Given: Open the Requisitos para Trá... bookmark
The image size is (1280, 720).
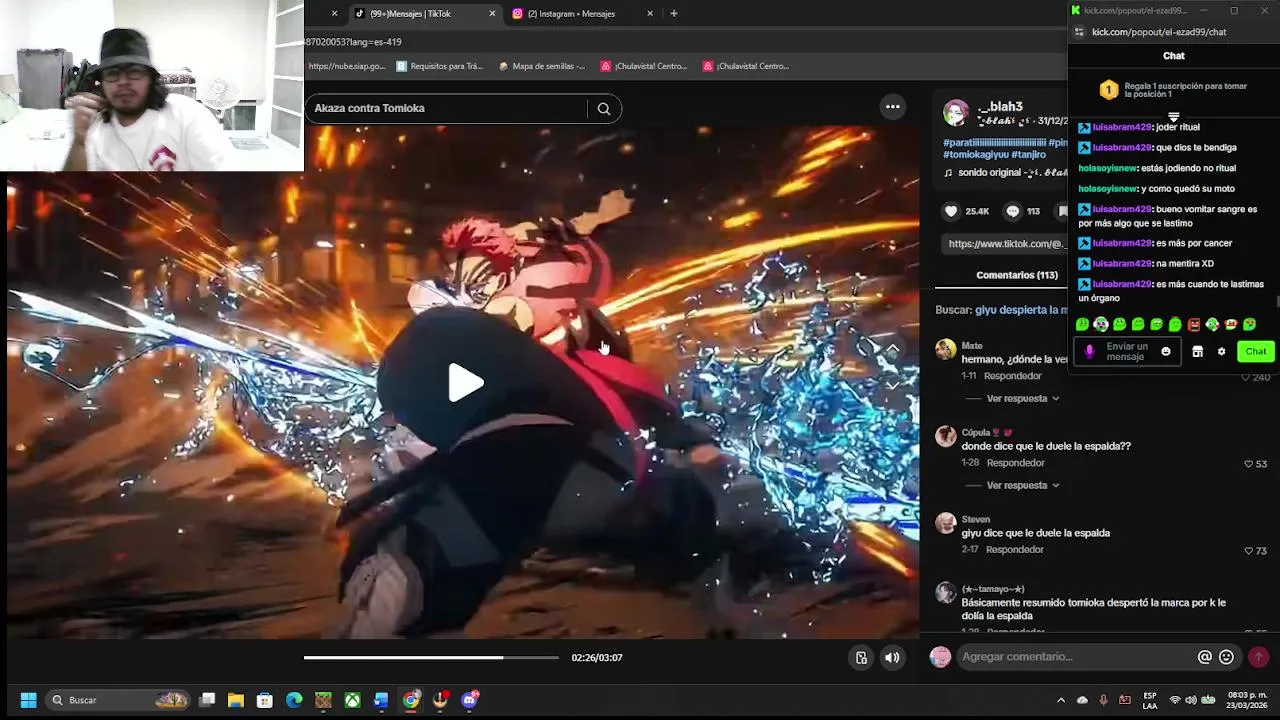Looking at the screenshot, I should pyautogui.click(x=439, y=66).
